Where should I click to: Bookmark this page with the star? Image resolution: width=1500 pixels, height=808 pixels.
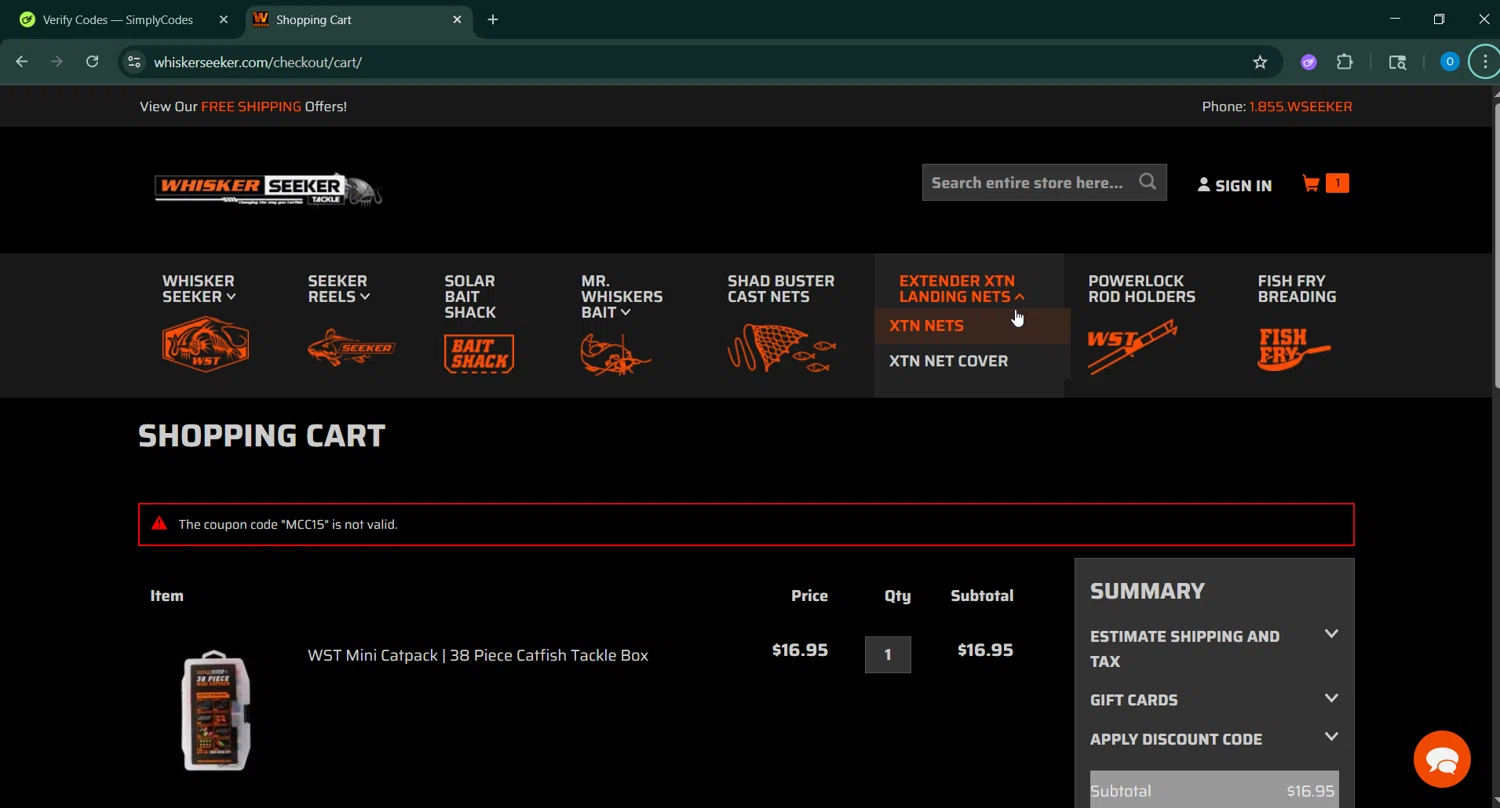[1260, 62]
